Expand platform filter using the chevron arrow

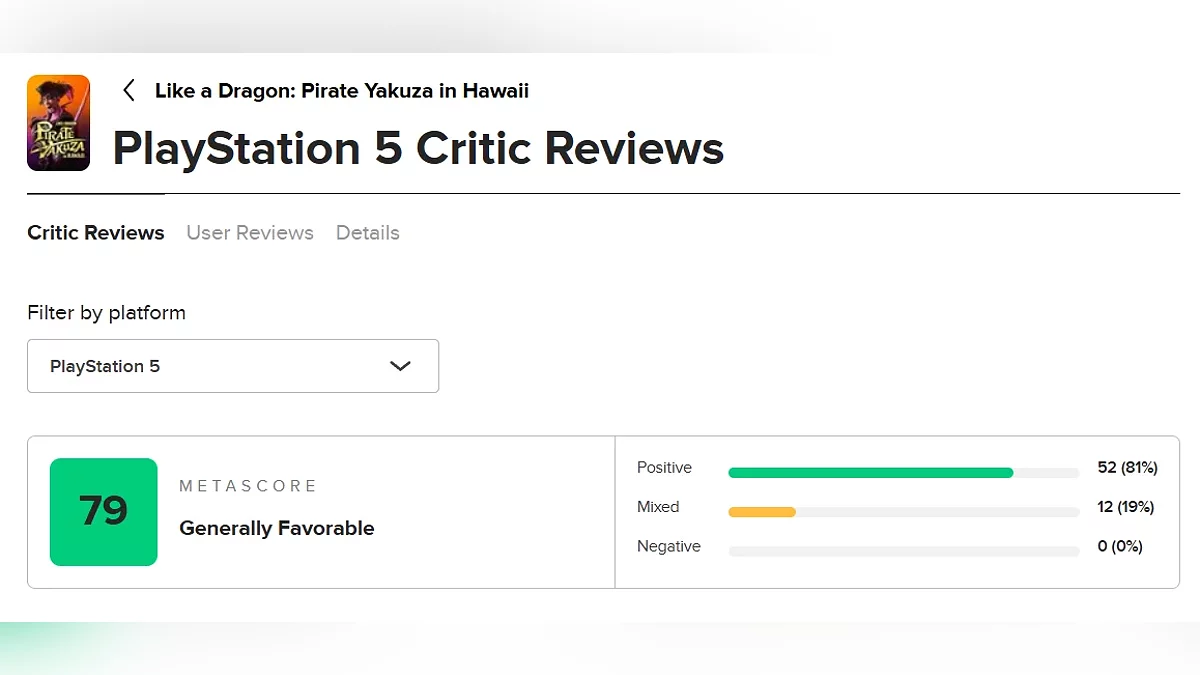click(400, 366)
